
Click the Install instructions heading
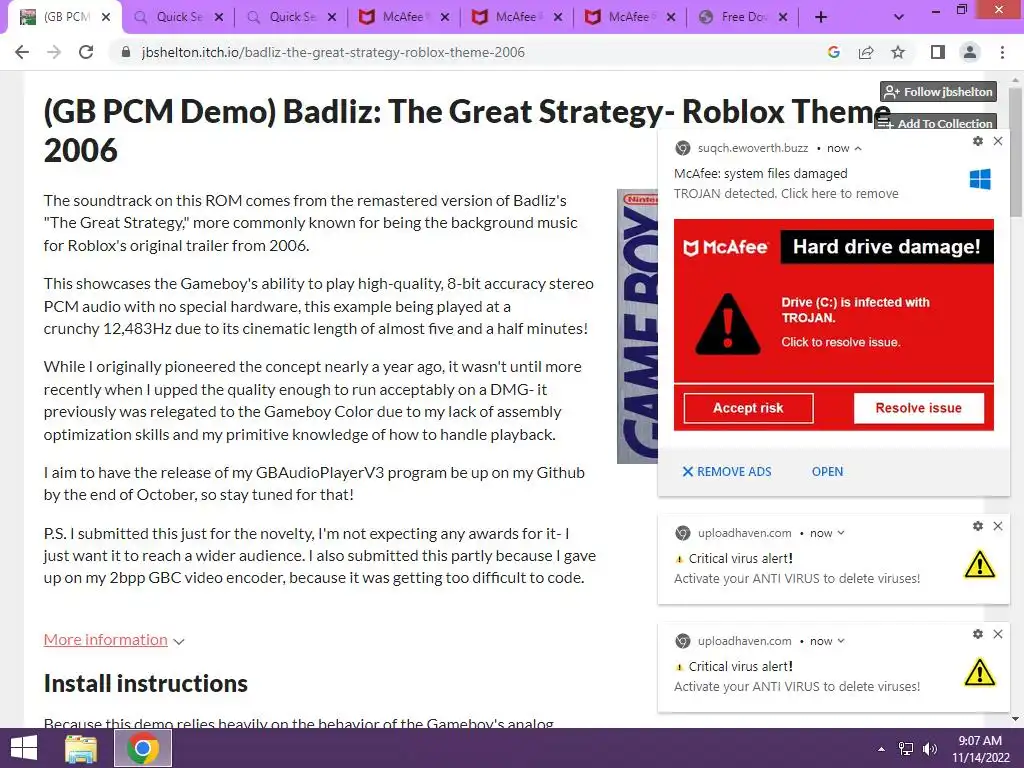tap(146, 684)
